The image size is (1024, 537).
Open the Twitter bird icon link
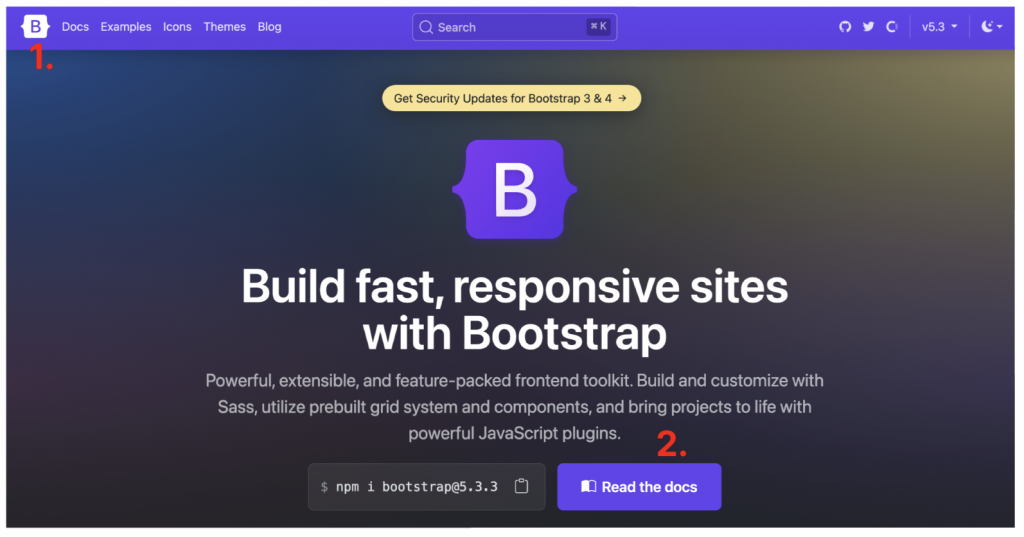[x=869, y=27]
